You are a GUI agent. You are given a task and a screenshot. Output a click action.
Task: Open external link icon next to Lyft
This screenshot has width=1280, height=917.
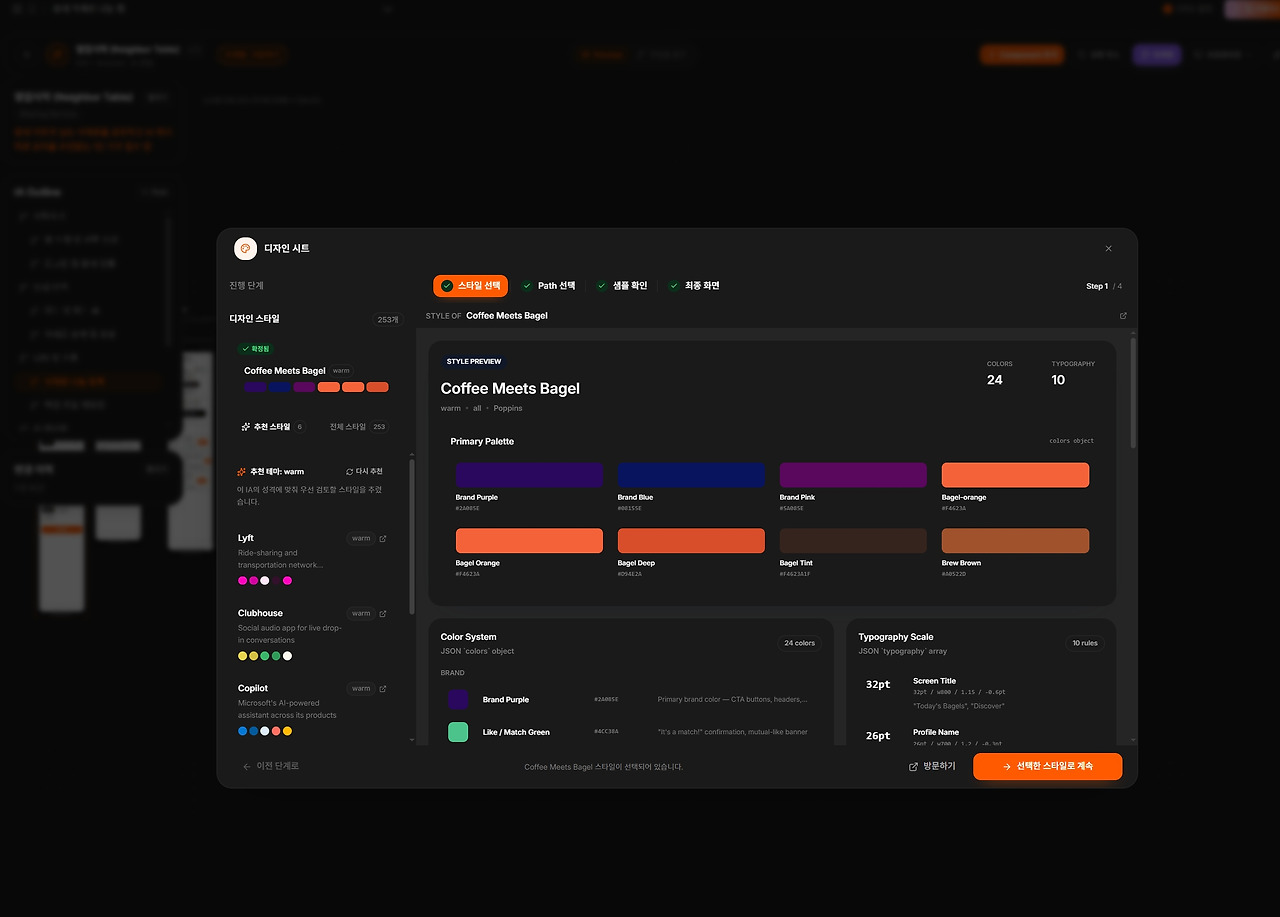[383, 538]
